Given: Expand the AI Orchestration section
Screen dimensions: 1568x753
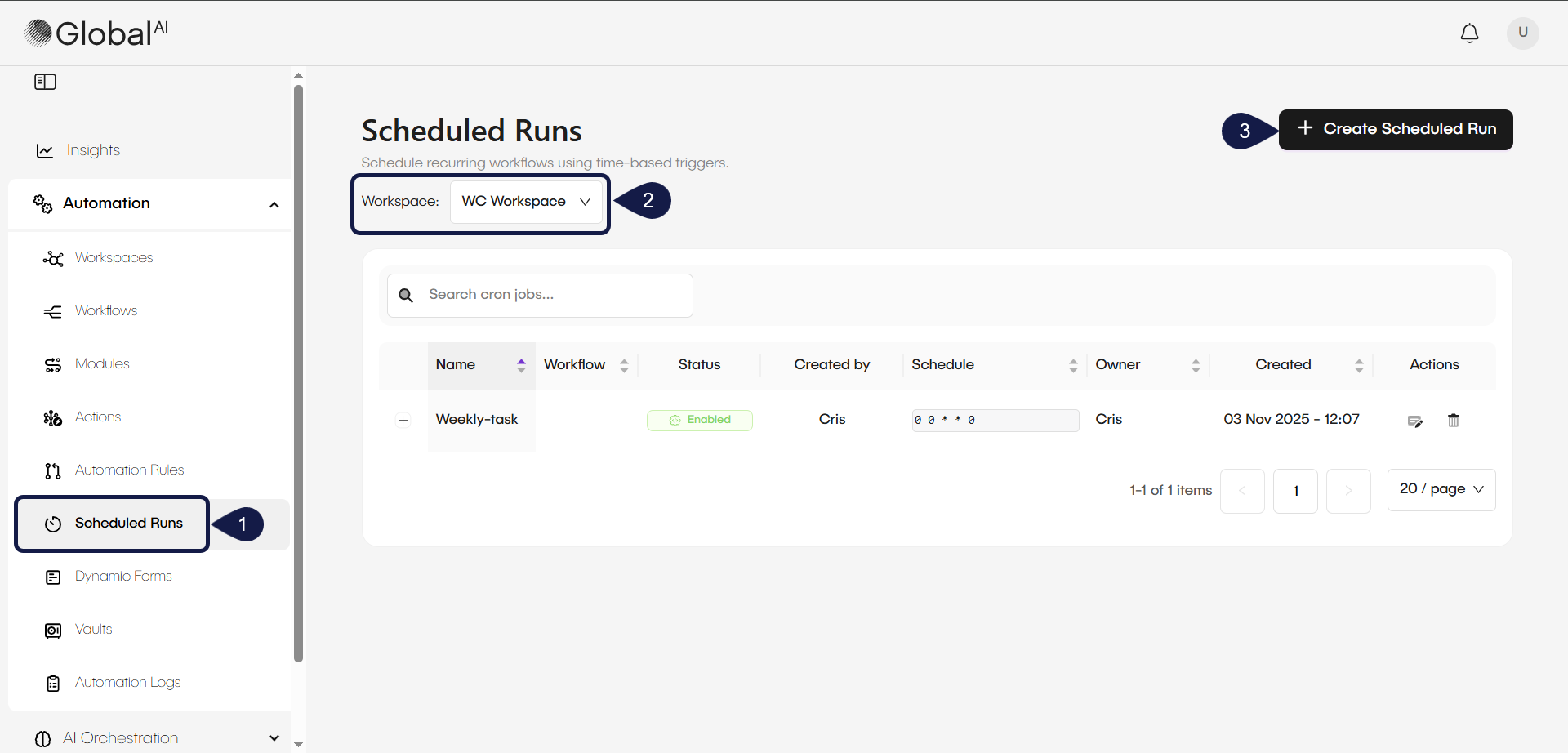Looking at the screenshot, I should click(x=274, y=737).
